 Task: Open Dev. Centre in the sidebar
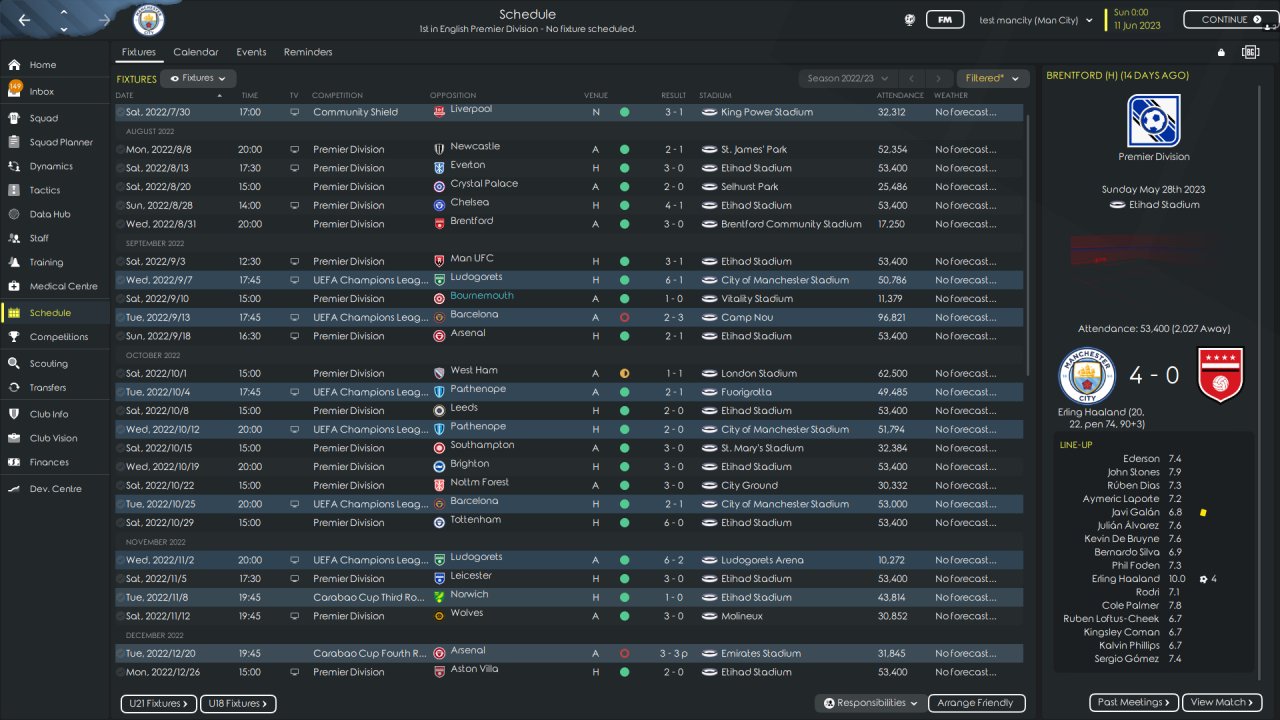56,489
